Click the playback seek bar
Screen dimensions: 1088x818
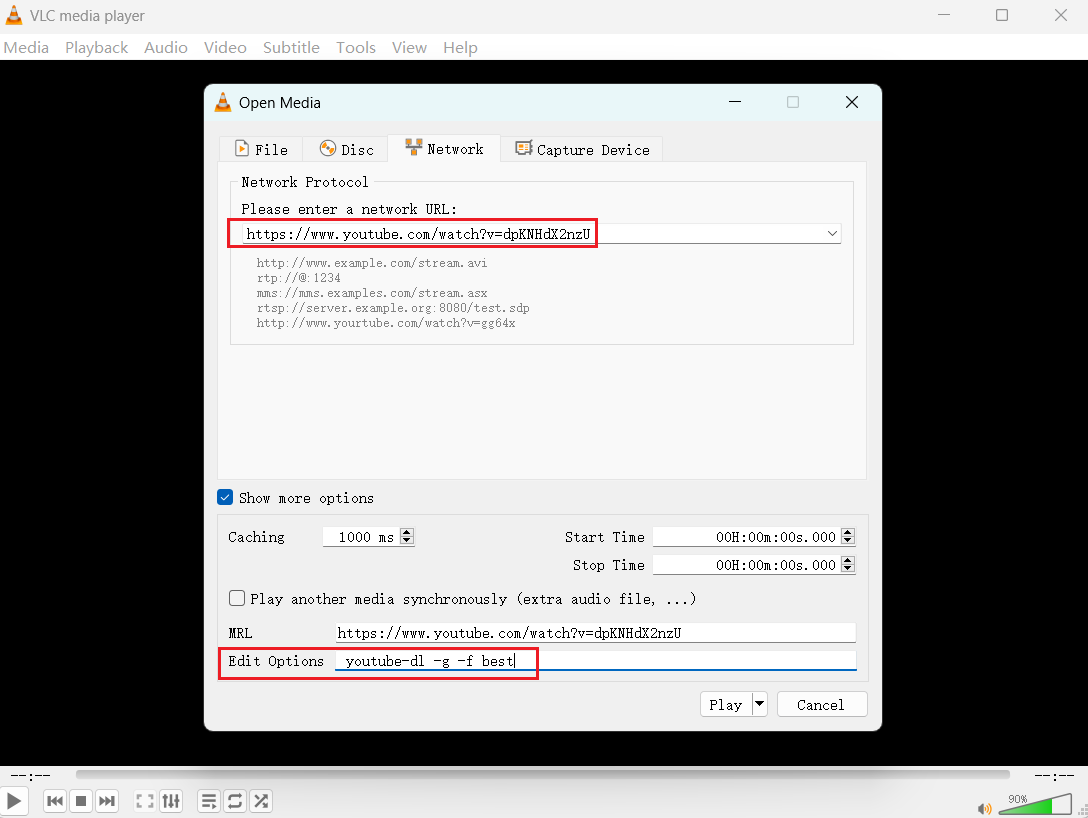[x=543, y=774]
